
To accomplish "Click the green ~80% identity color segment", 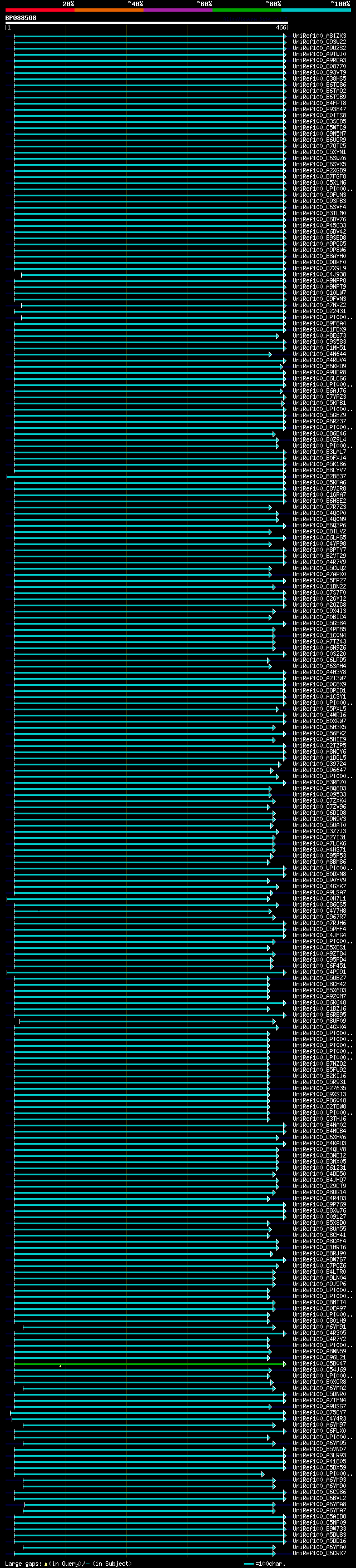I will (x=247, y=11).
